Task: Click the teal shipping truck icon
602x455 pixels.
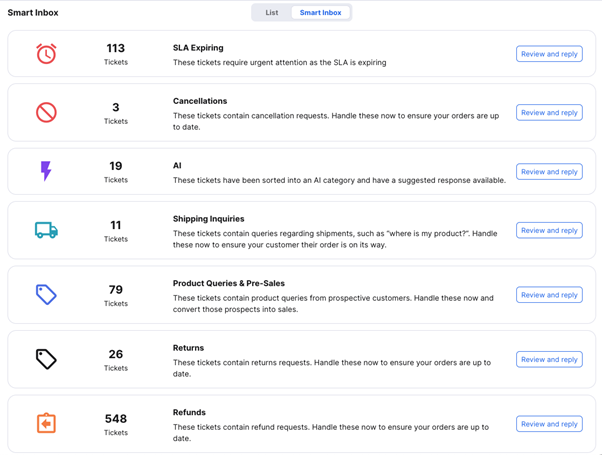Action: (46, 230)
